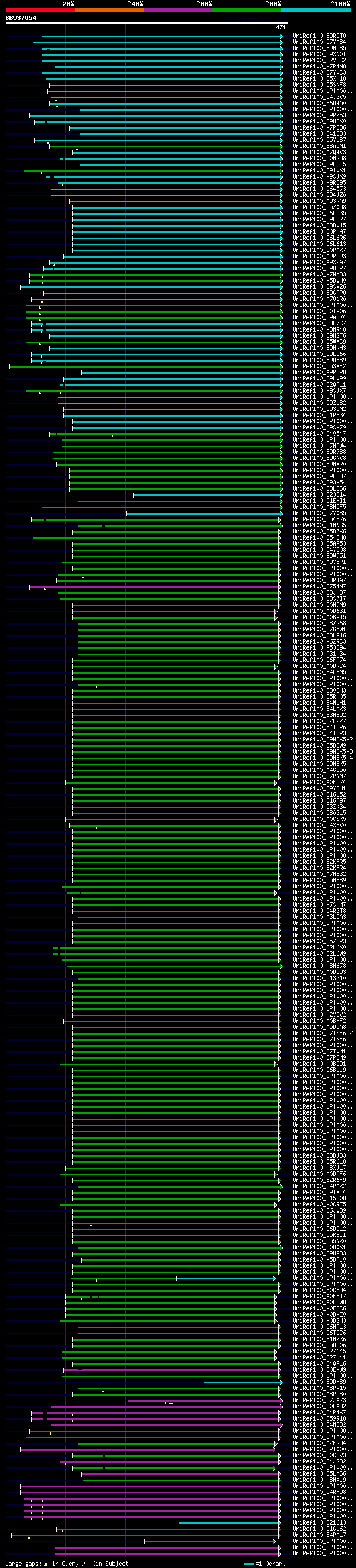Select UniRef100_A9V8P1 hit label
This screenshot has width=356, height=1568.
tap(319, 562)
